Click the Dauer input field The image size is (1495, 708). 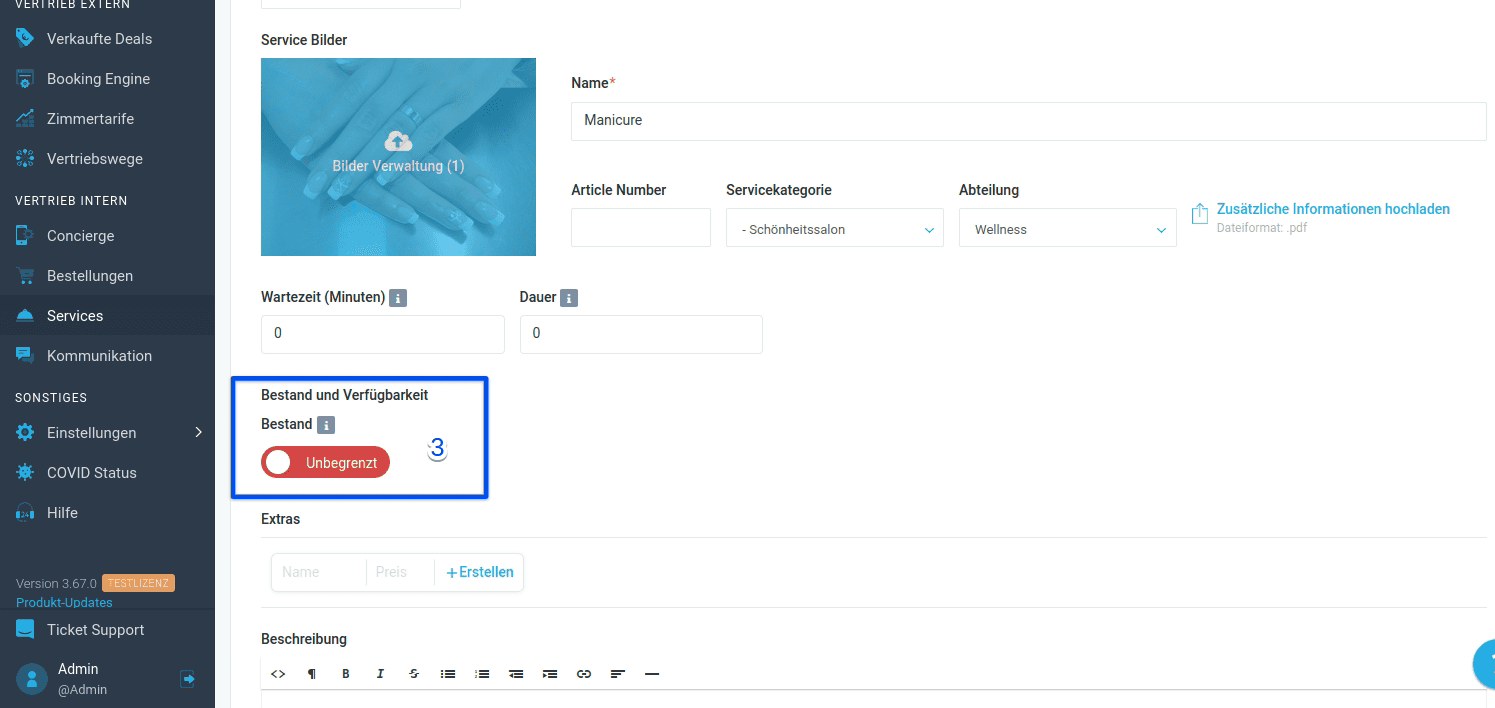point(641,334)
